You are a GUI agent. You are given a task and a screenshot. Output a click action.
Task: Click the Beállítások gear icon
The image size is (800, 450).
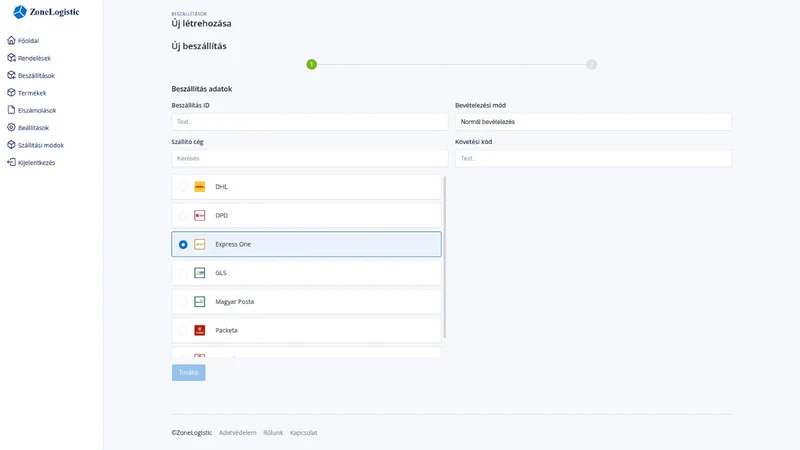click(x=11, y=127)
